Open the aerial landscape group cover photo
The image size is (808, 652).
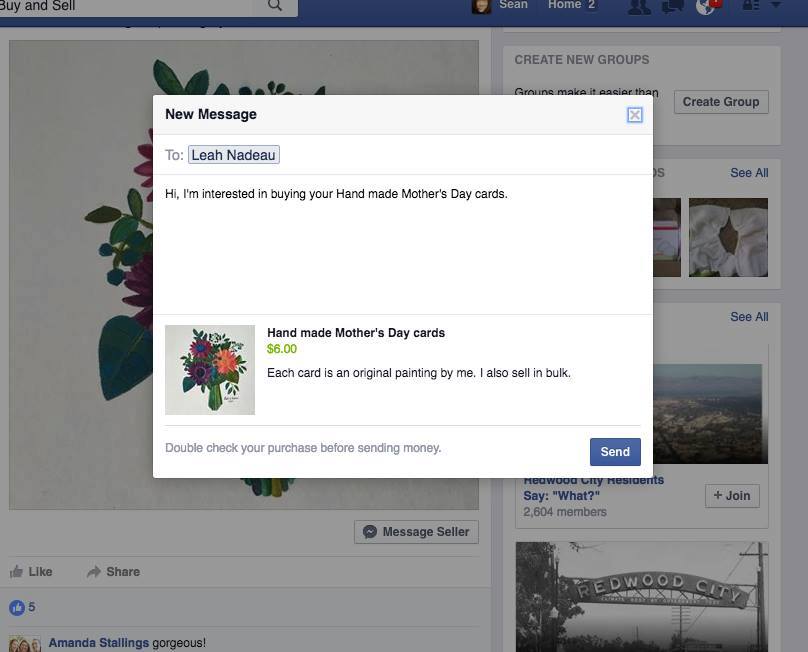coord(710,413)
